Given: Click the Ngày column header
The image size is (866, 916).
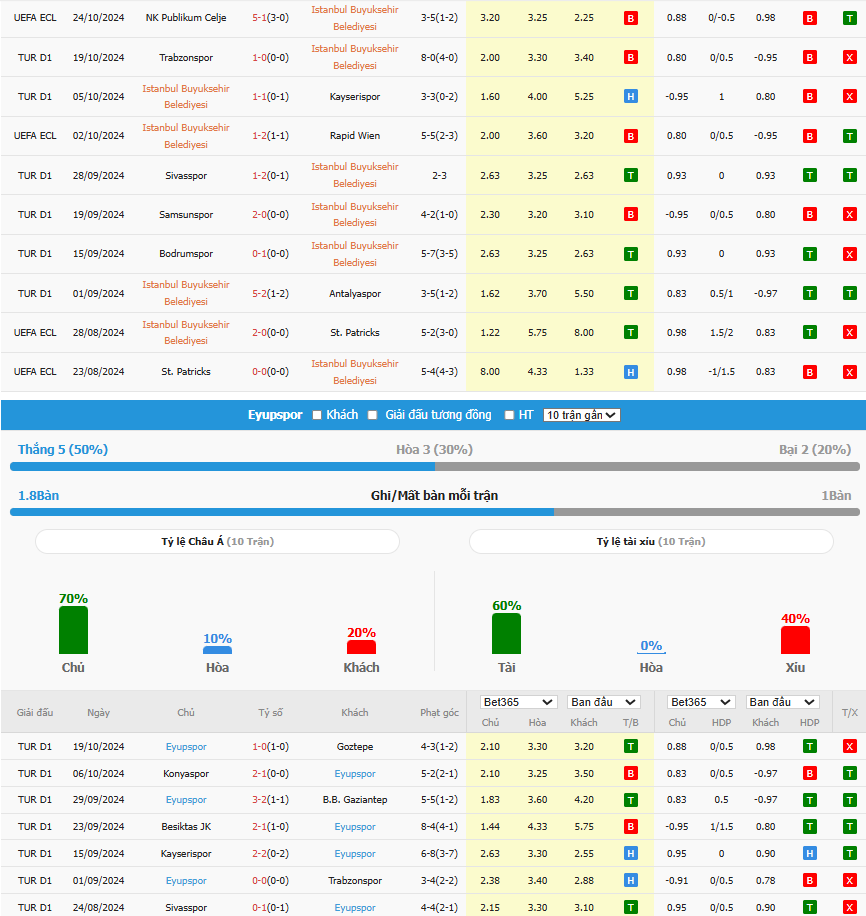Looking at the screenshot, I should [x=98, y=713].
